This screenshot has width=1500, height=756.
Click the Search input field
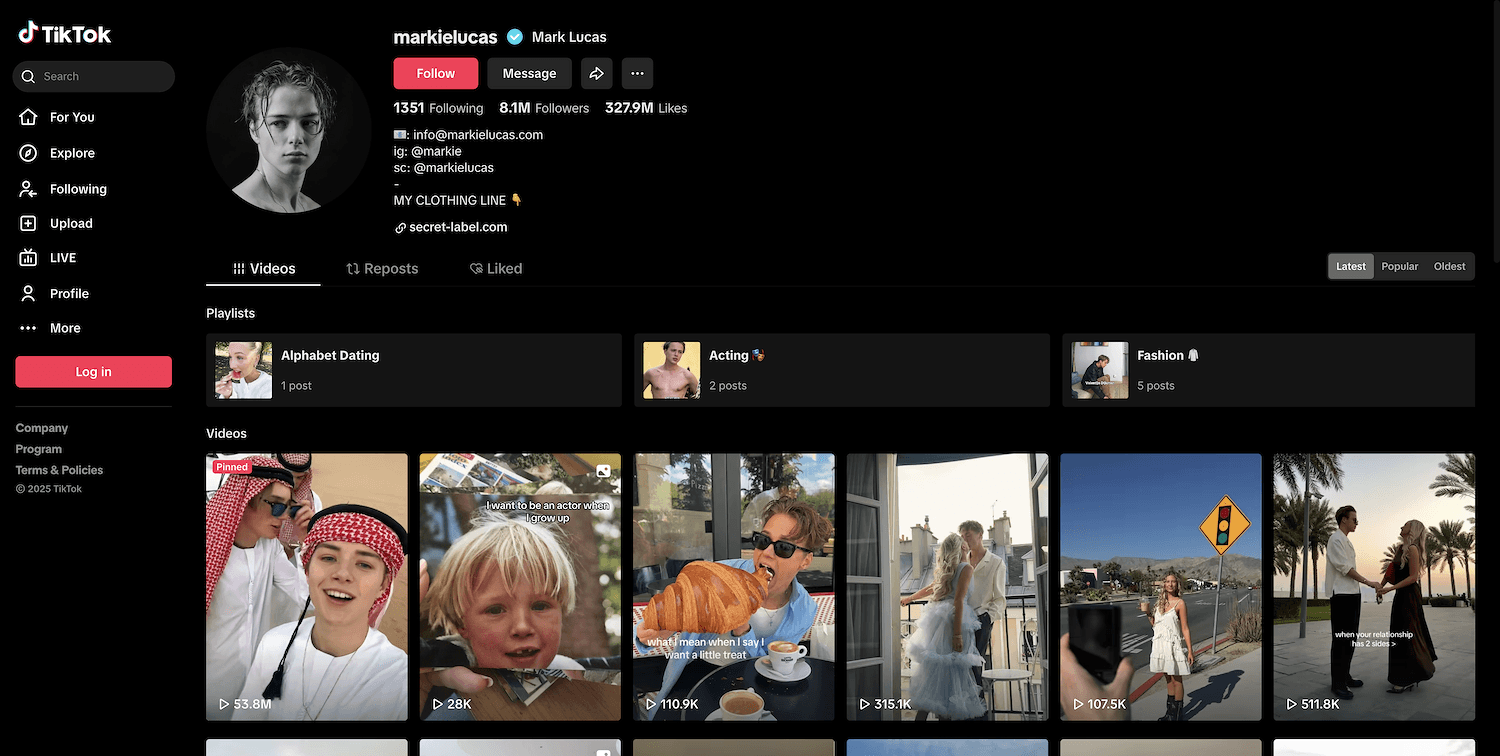coord(100,76)
